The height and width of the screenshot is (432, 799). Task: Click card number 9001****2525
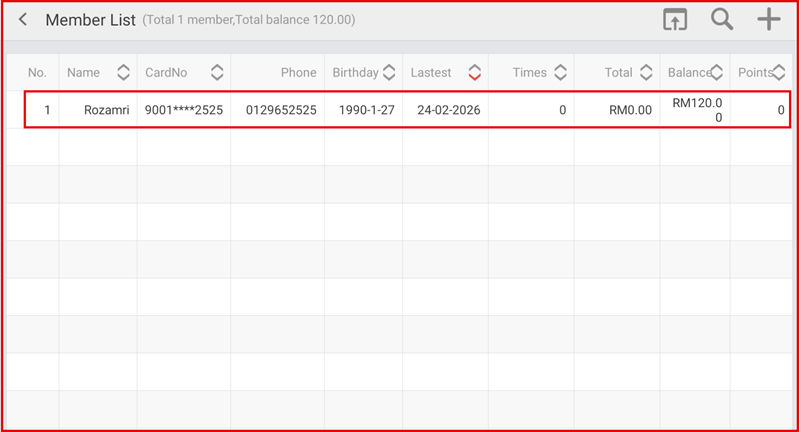tap(183, 110)
